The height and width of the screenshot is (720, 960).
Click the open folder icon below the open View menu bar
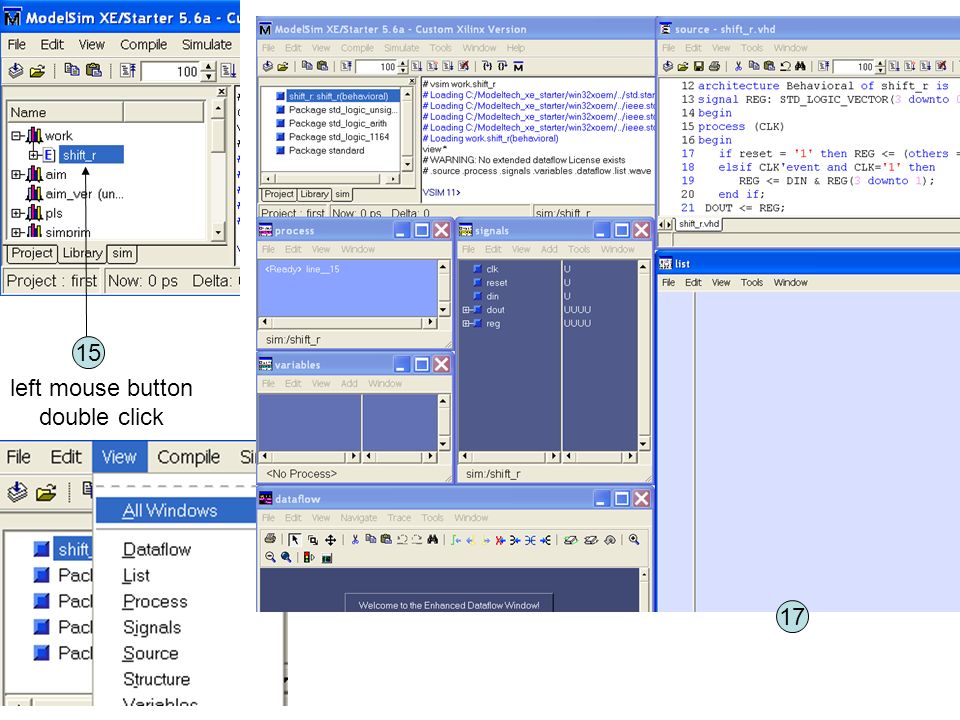pos(45,492)
